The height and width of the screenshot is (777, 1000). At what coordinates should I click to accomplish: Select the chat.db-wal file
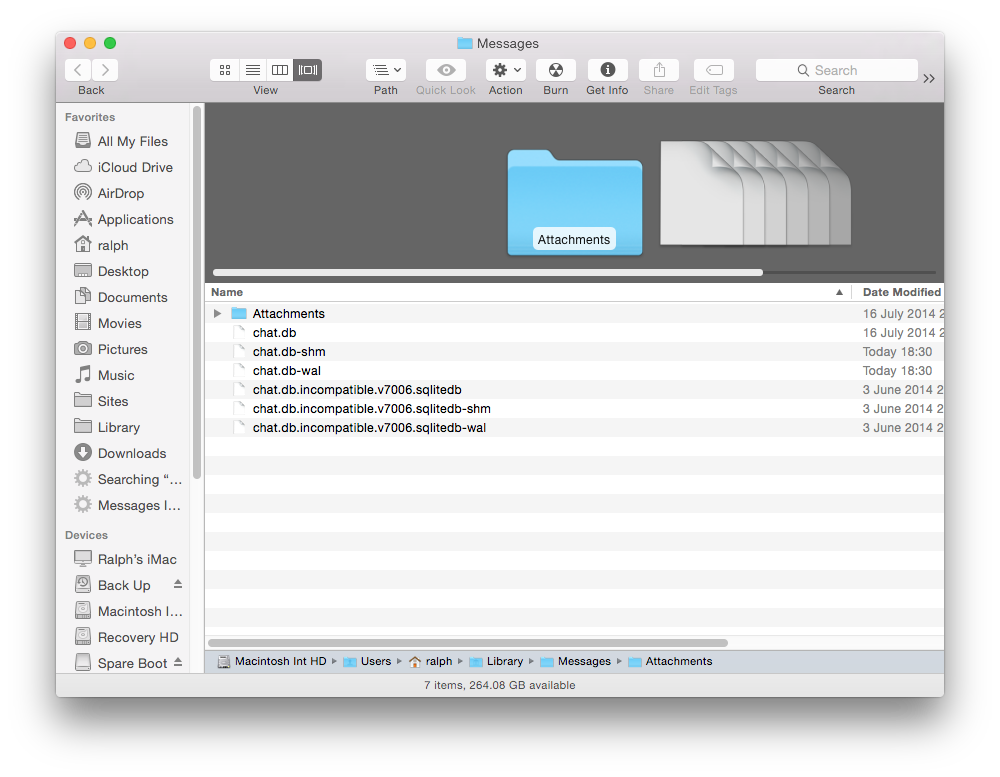[x=574, y=371]
